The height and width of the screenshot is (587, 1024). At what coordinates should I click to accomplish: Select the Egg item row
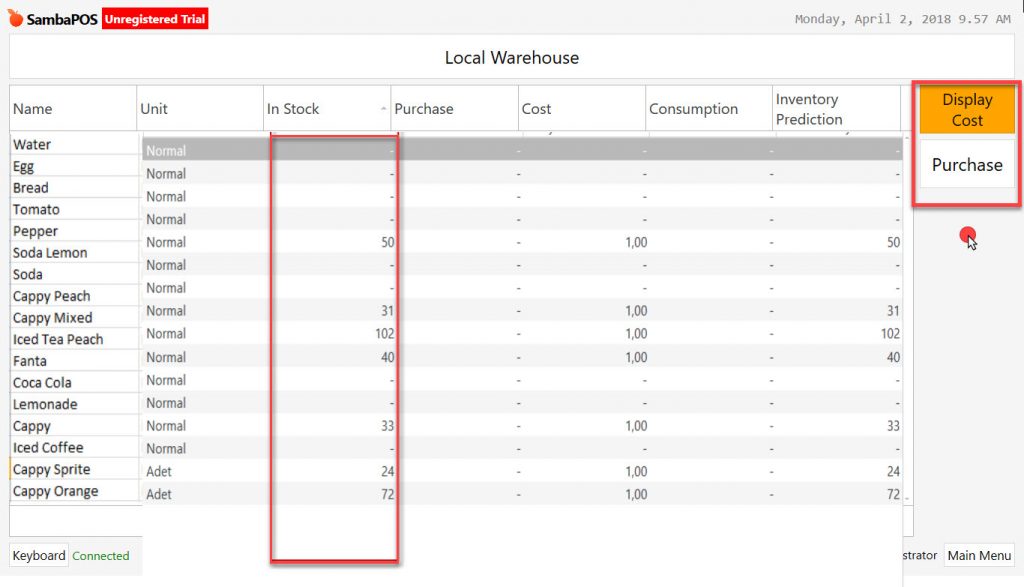74,166
